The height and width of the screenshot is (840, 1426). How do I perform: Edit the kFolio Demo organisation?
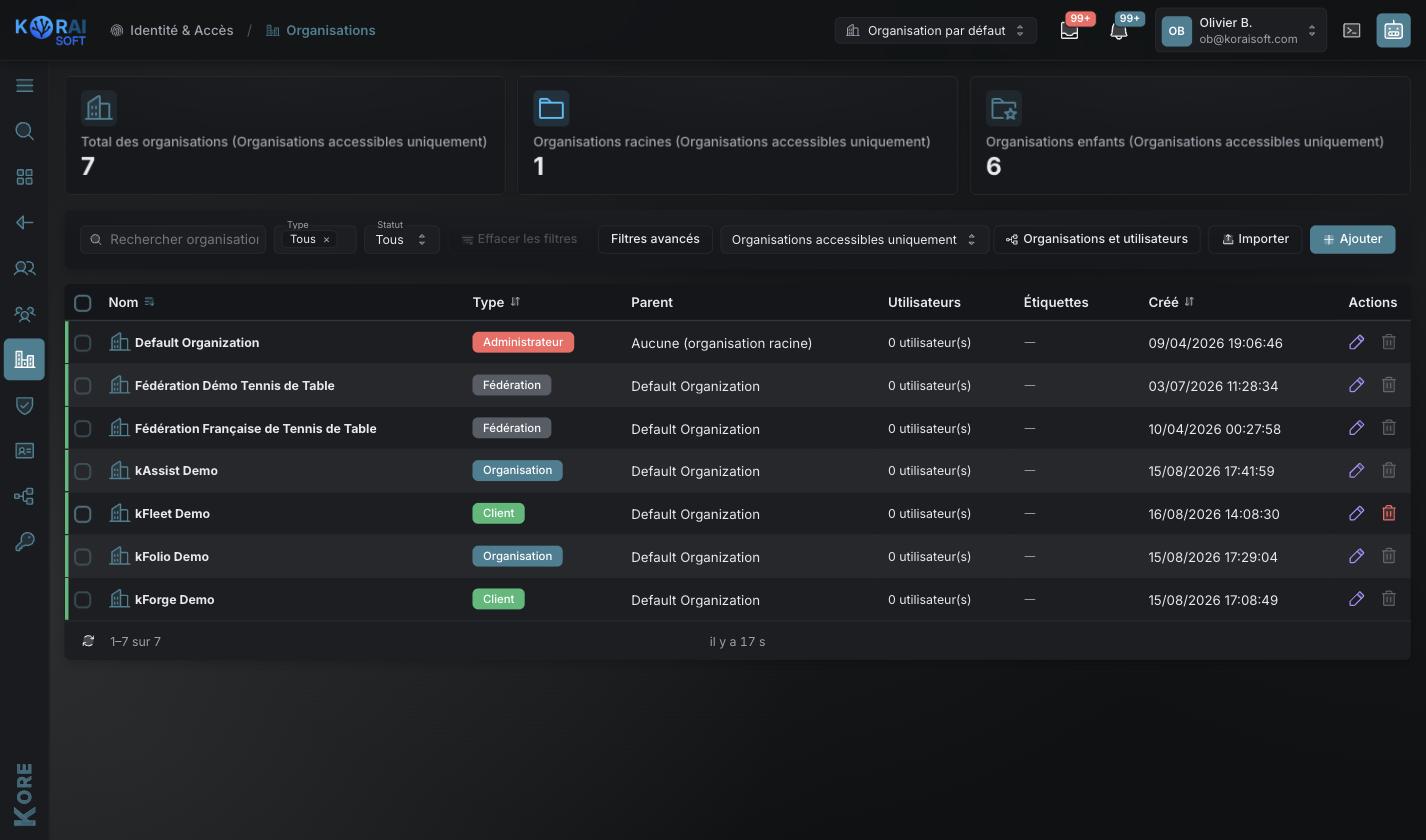[x=1357, y=556]
